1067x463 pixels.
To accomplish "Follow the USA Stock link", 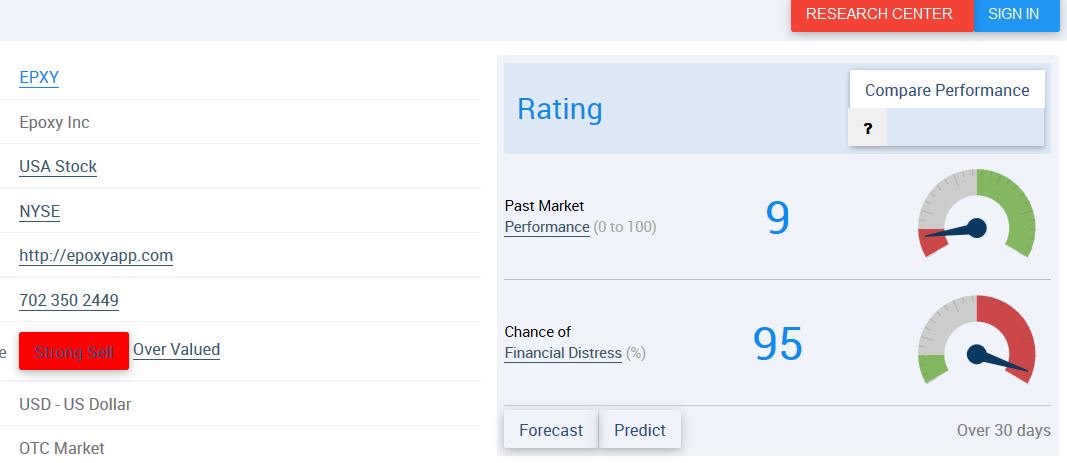I will 58,166.
